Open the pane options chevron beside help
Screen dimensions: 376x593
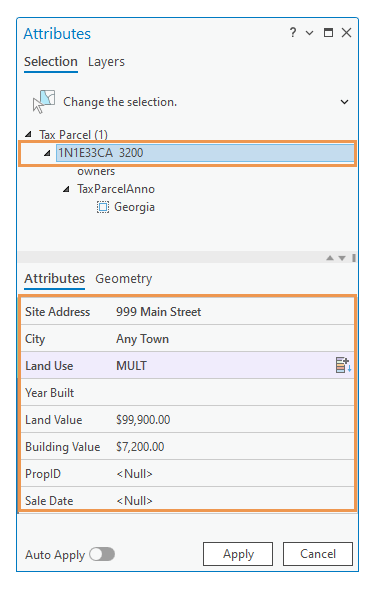309,33
